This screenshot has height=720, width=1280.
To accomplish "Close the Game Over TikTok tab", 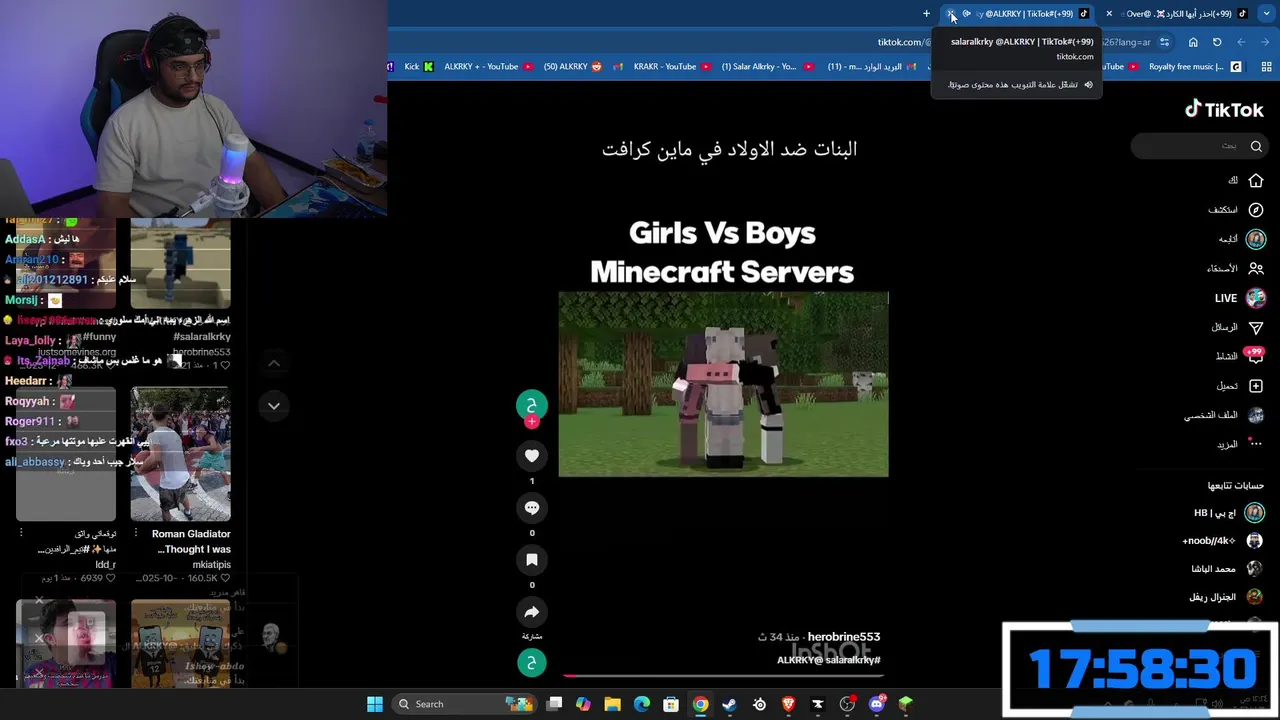I will click(1109, 14).
